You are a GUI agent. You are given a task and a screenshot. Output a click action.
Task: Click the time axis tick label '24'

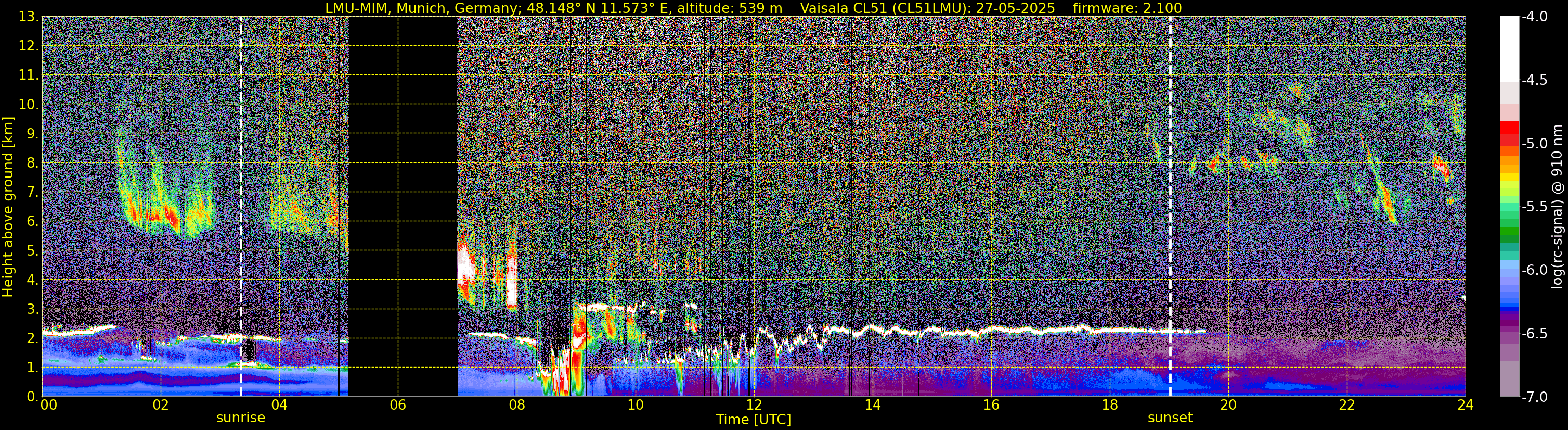(1465, 405)
